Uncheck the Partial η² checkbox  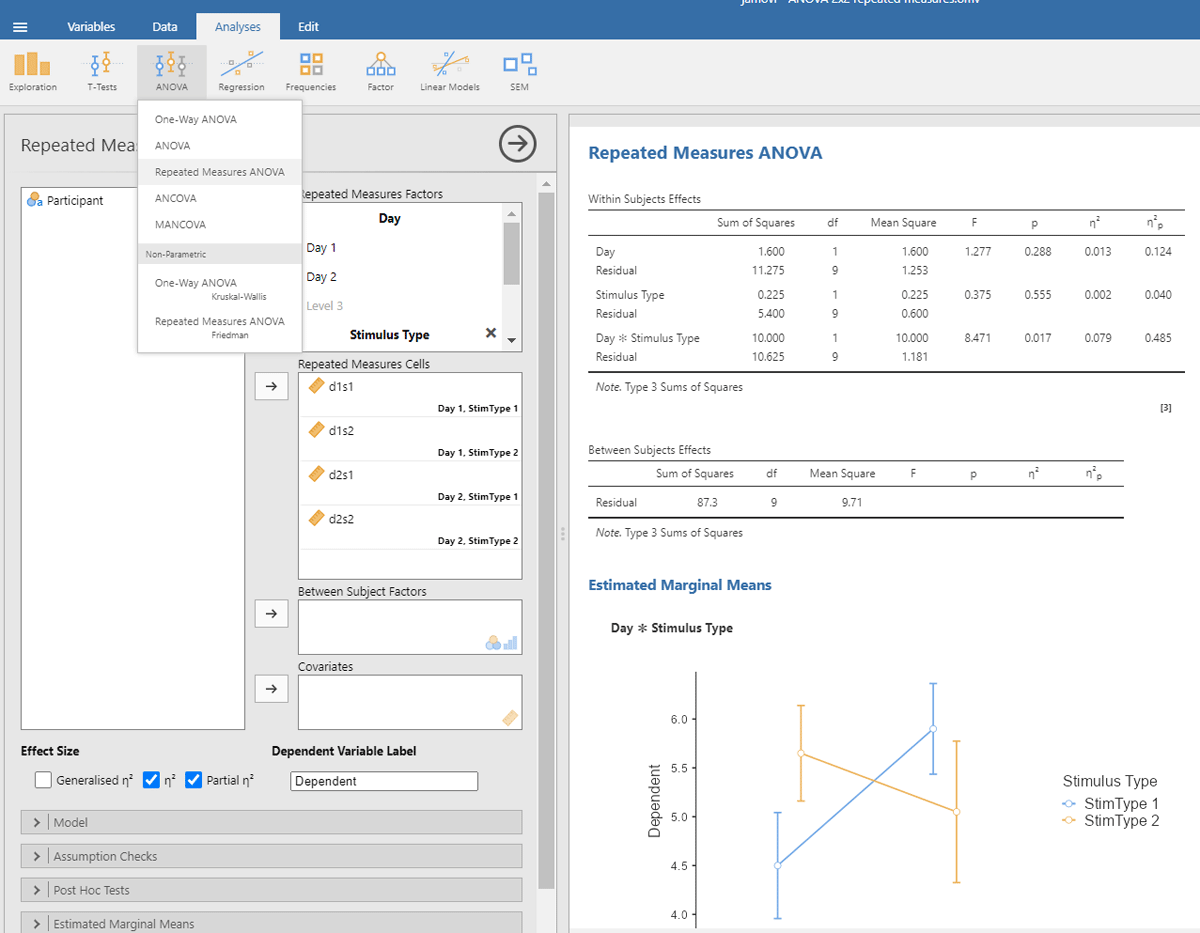[194, 780]
